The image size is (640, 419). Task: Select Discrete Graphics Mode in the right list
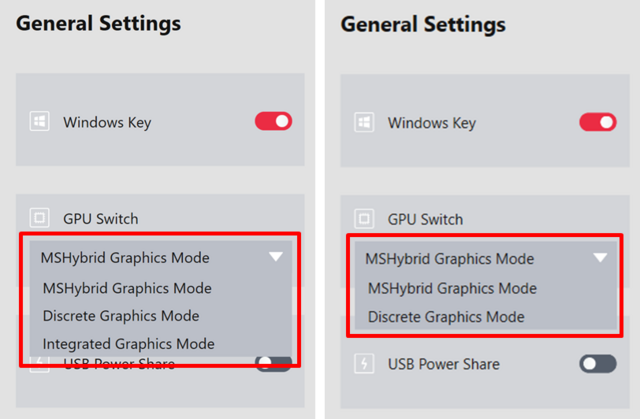tap(446, 317)
